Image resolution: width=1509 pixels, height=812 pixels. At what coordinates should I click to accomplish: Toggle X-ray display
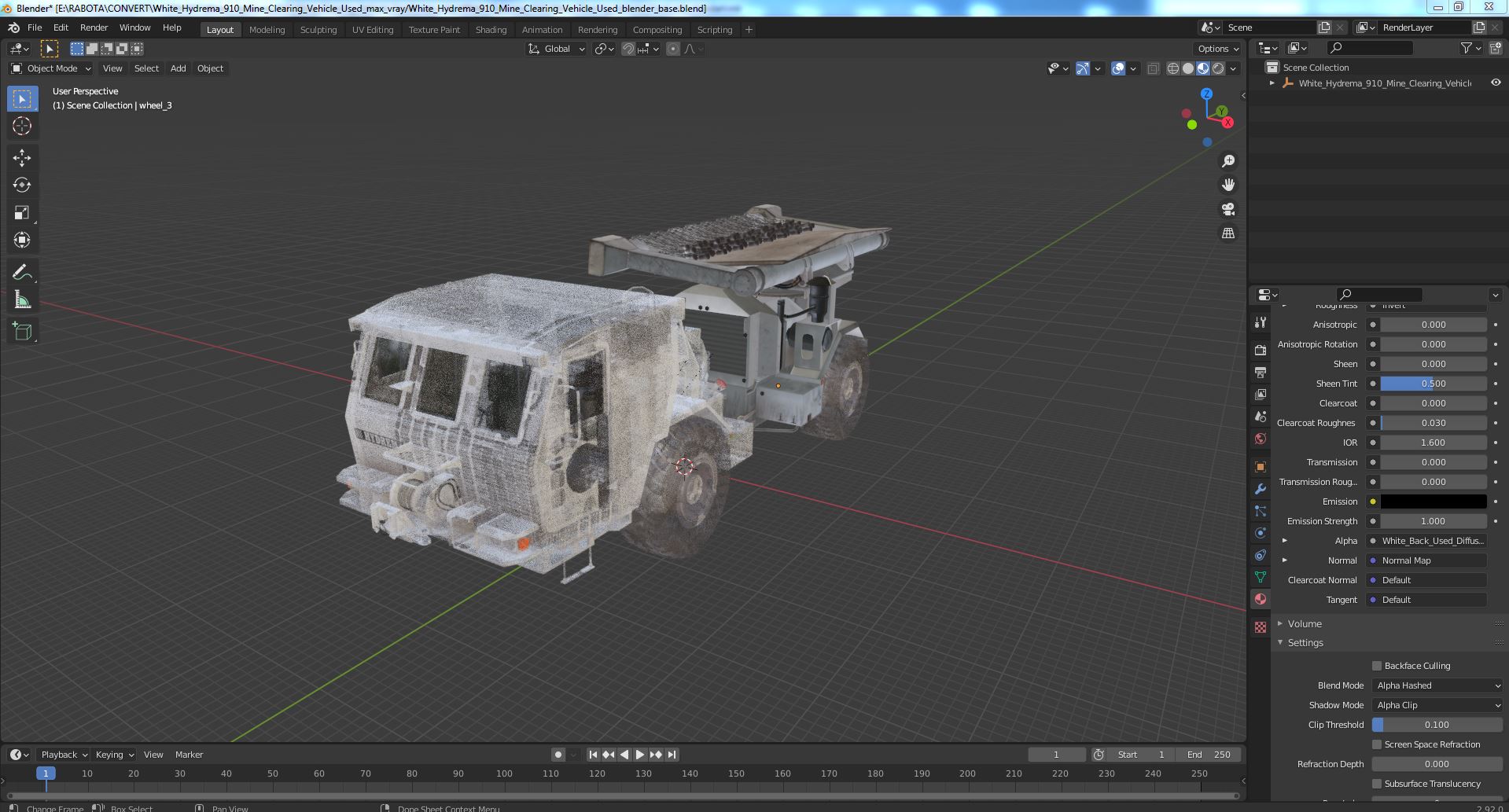(x=1153, y=68)
